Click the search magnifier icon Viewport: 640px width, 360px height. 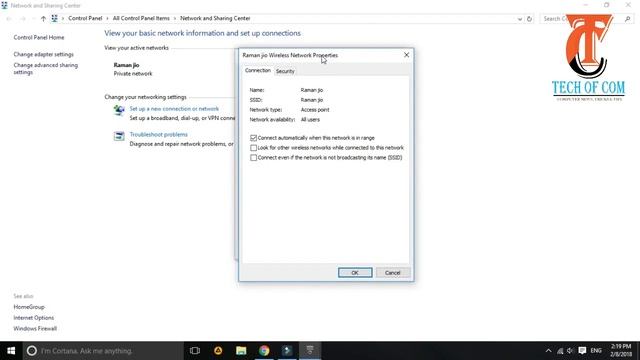pyautogui.click(x=628, y=19)
